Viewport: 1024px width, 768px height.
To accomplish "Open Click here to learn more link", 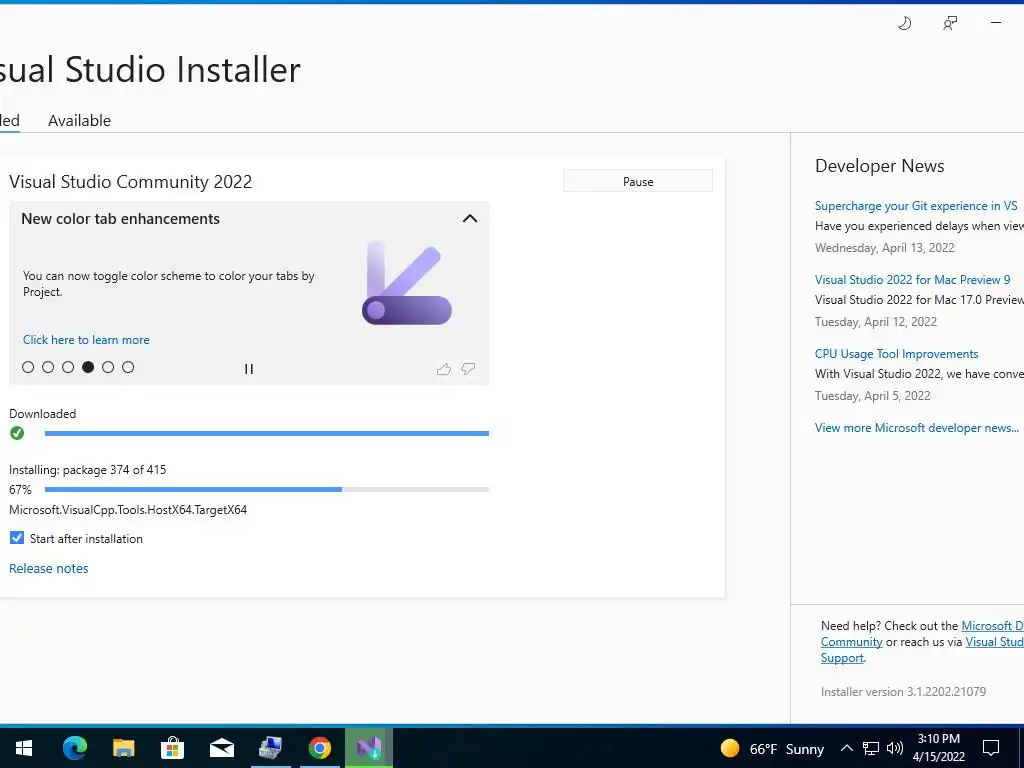I will (x=86, y=340).
